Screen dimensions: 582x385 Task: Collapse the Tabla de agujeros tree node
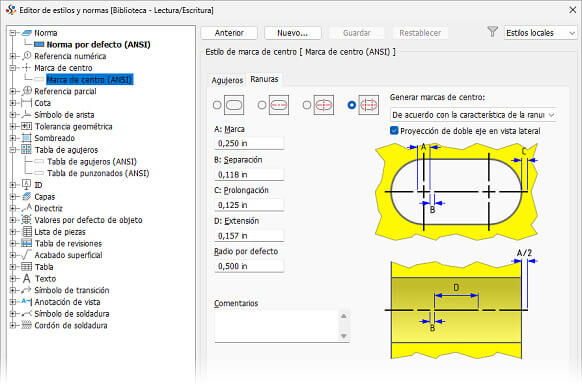coord(13,150)
